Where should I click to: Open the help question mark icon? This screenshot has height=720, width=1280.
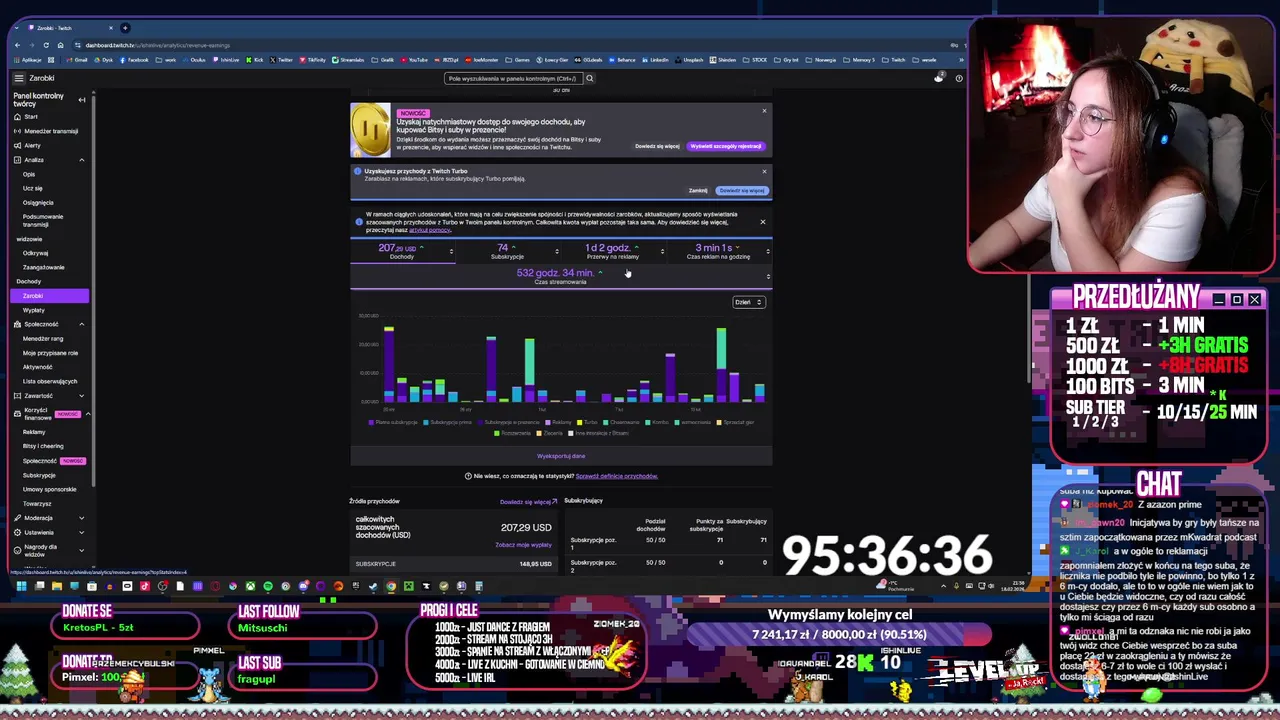click(959, 78)
